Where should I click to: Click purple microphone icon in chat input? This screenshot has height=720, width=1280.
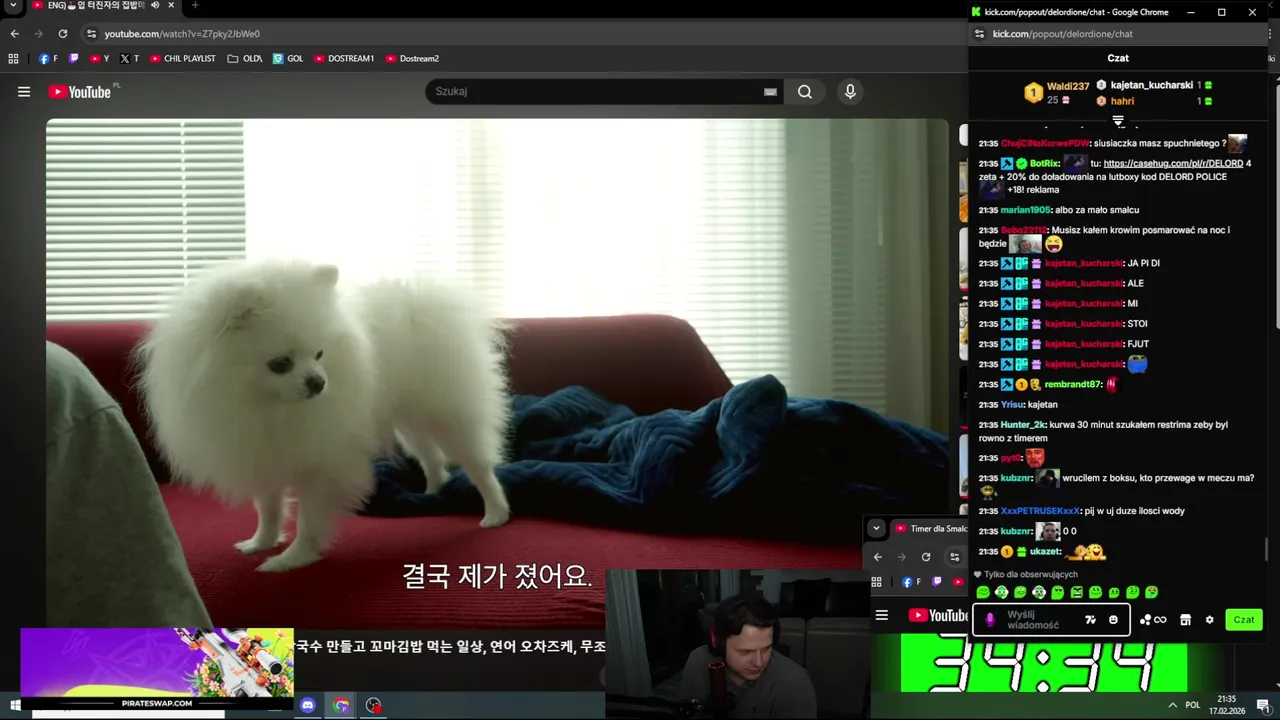(990, 620)
